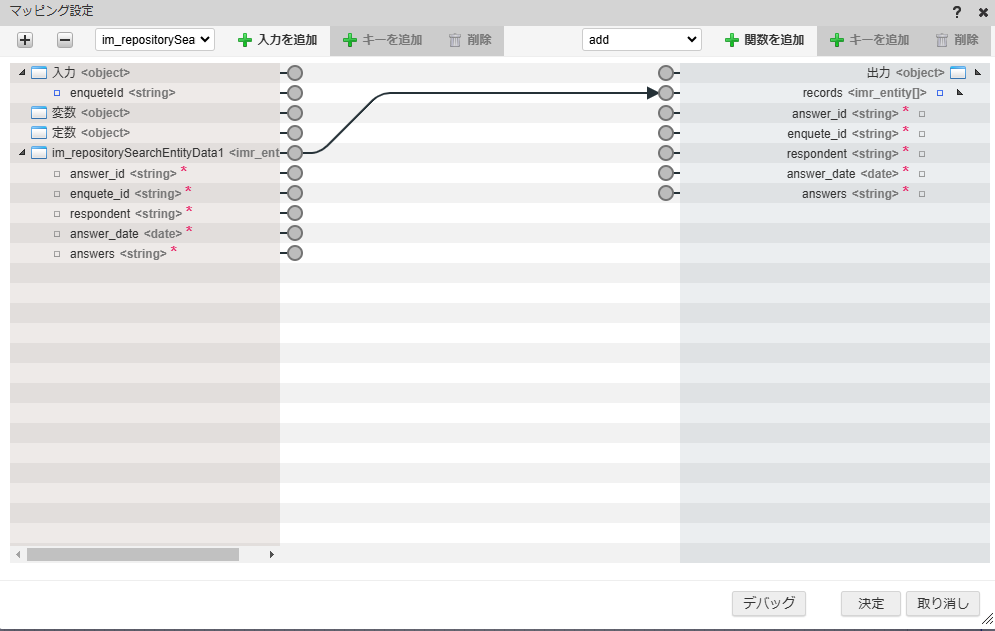Click the minus icon to remove a source
The image size is (995, 631).
[63, 39]
